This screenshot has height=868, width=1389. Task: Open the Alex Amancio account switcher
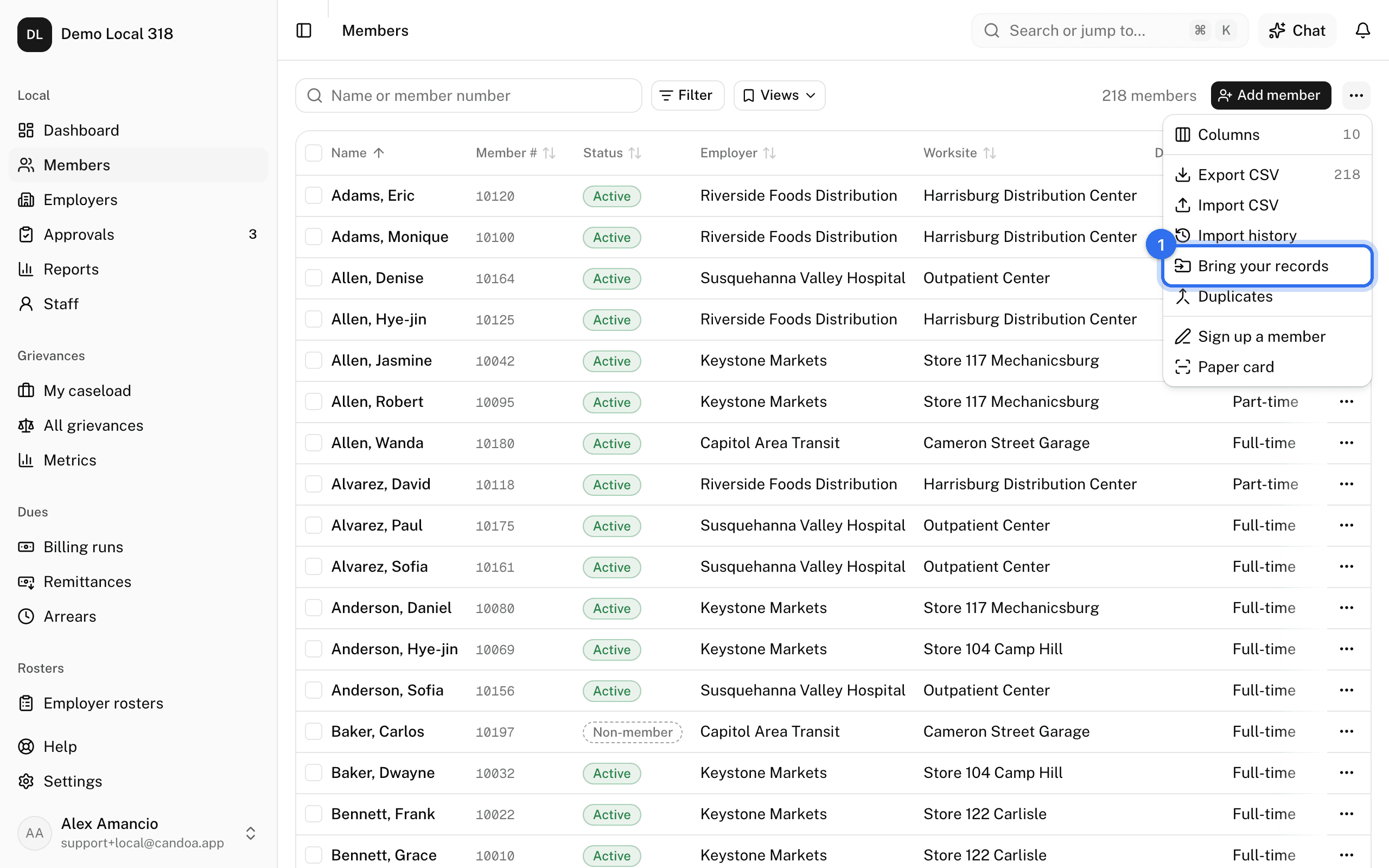138,833
